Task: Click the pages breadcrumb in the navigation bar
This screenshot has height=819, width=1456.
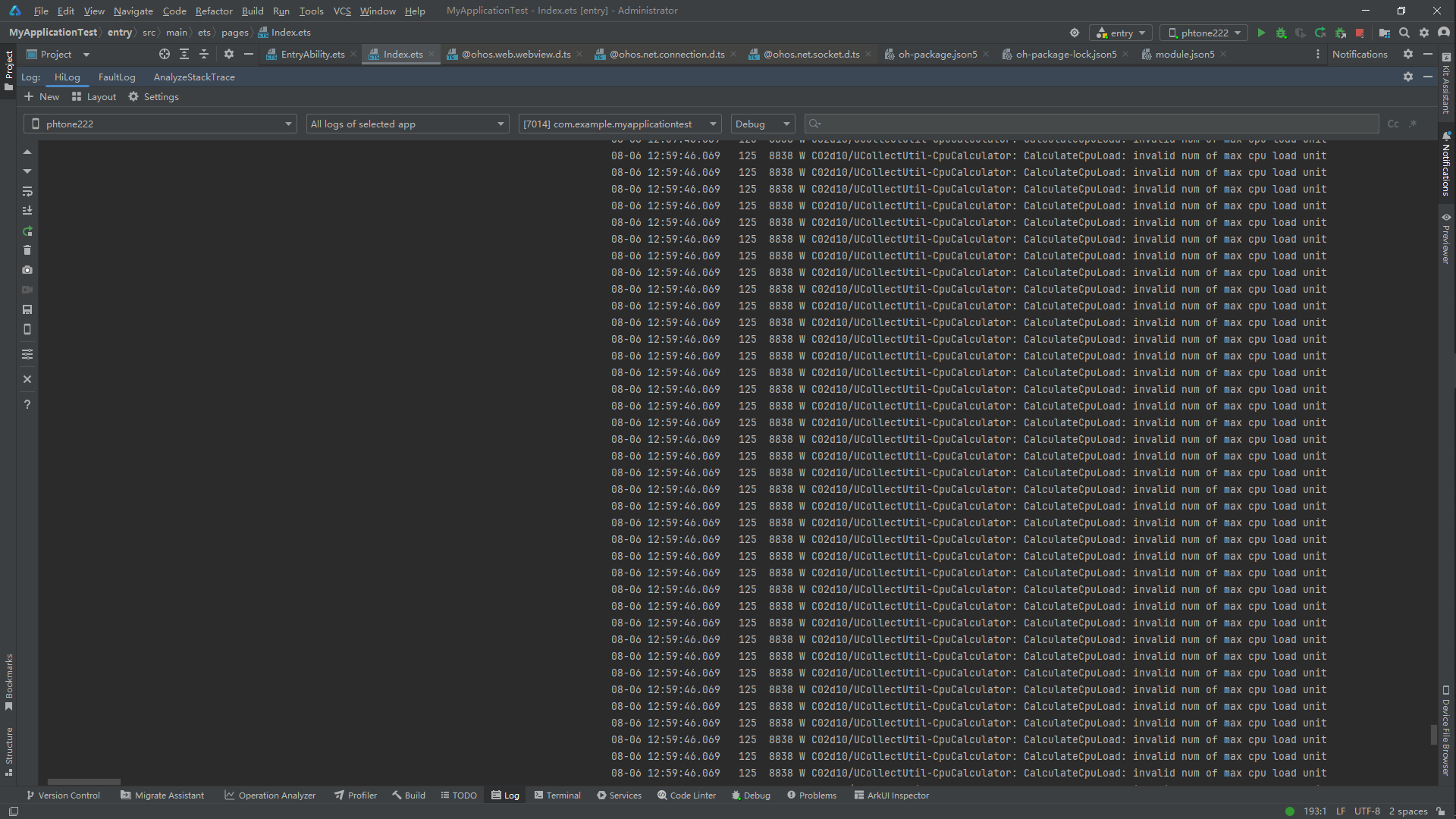Action: click(x=235, y=33)
